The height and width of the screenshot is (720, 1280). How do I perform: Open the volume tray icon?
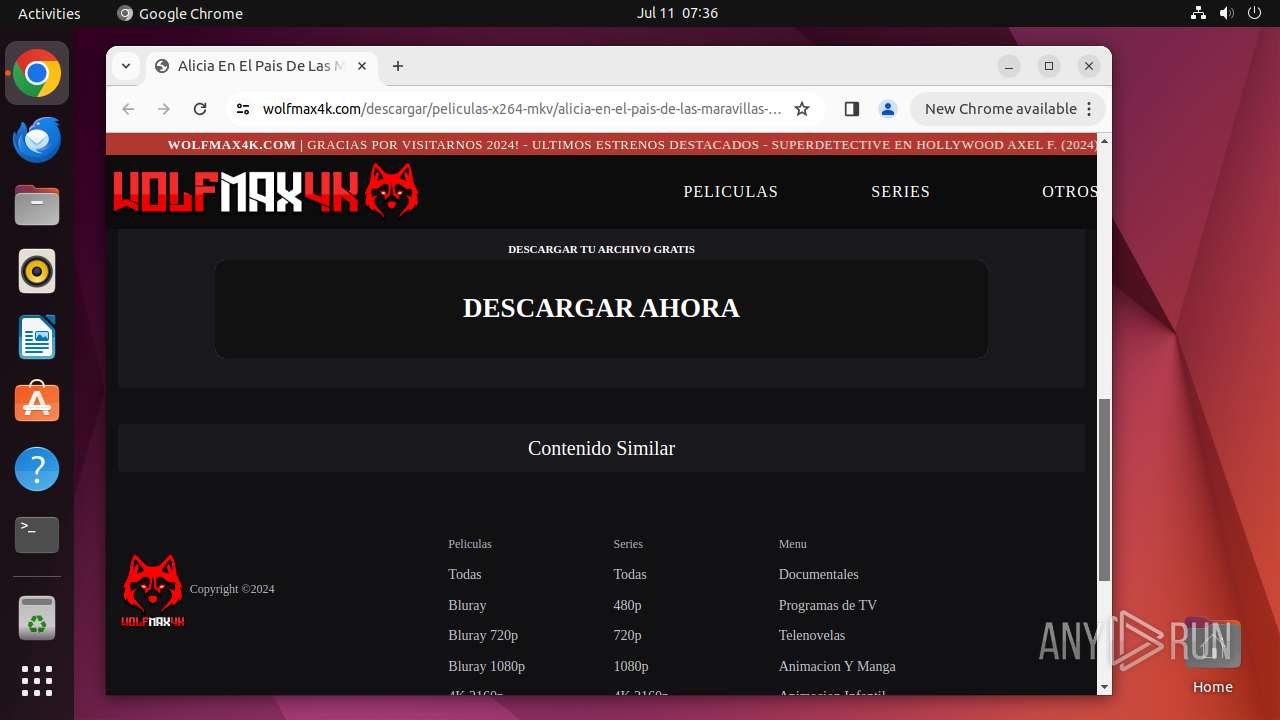coord(1227,13)
